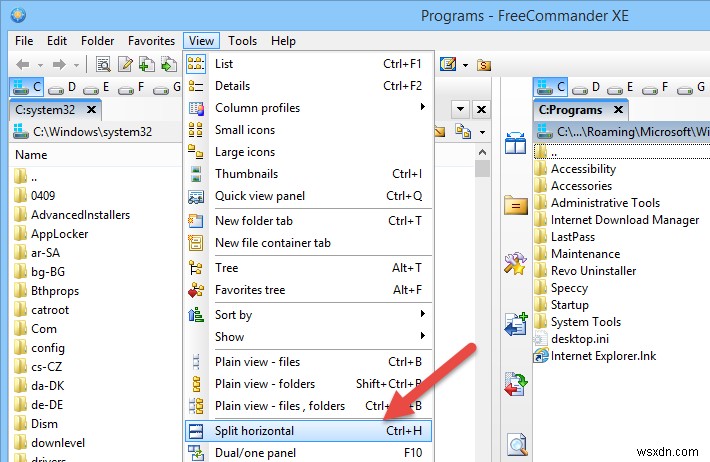Select drive C in left panel
This screenshot has width=710, height=462.
coord(27,87)
